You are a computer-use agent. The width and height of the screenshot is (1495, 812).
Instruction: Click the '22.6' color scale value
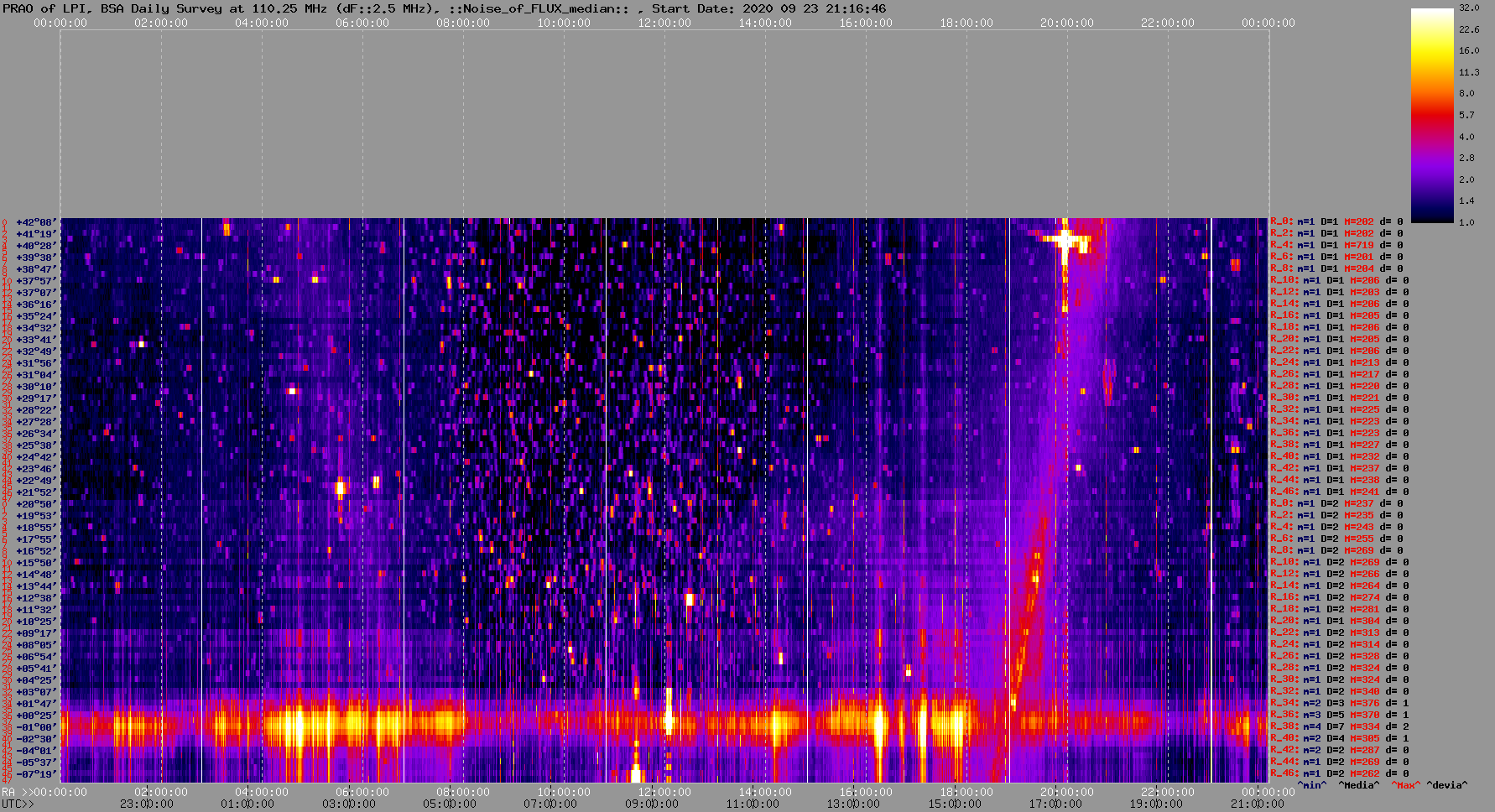click(x=1468, y=29)
